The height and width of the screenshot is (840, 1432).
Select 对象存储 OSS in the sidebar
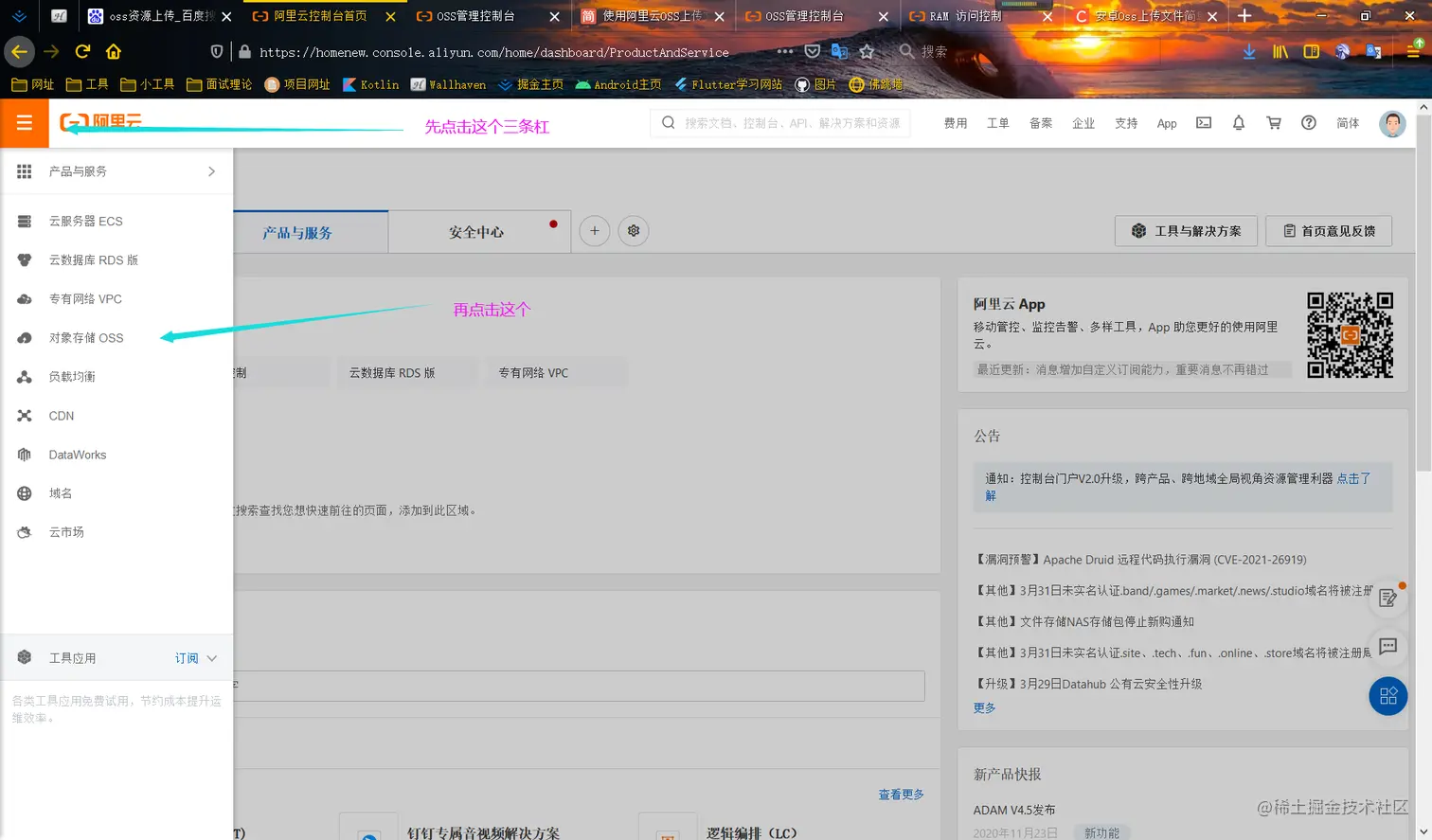click(x=87, y=337)
